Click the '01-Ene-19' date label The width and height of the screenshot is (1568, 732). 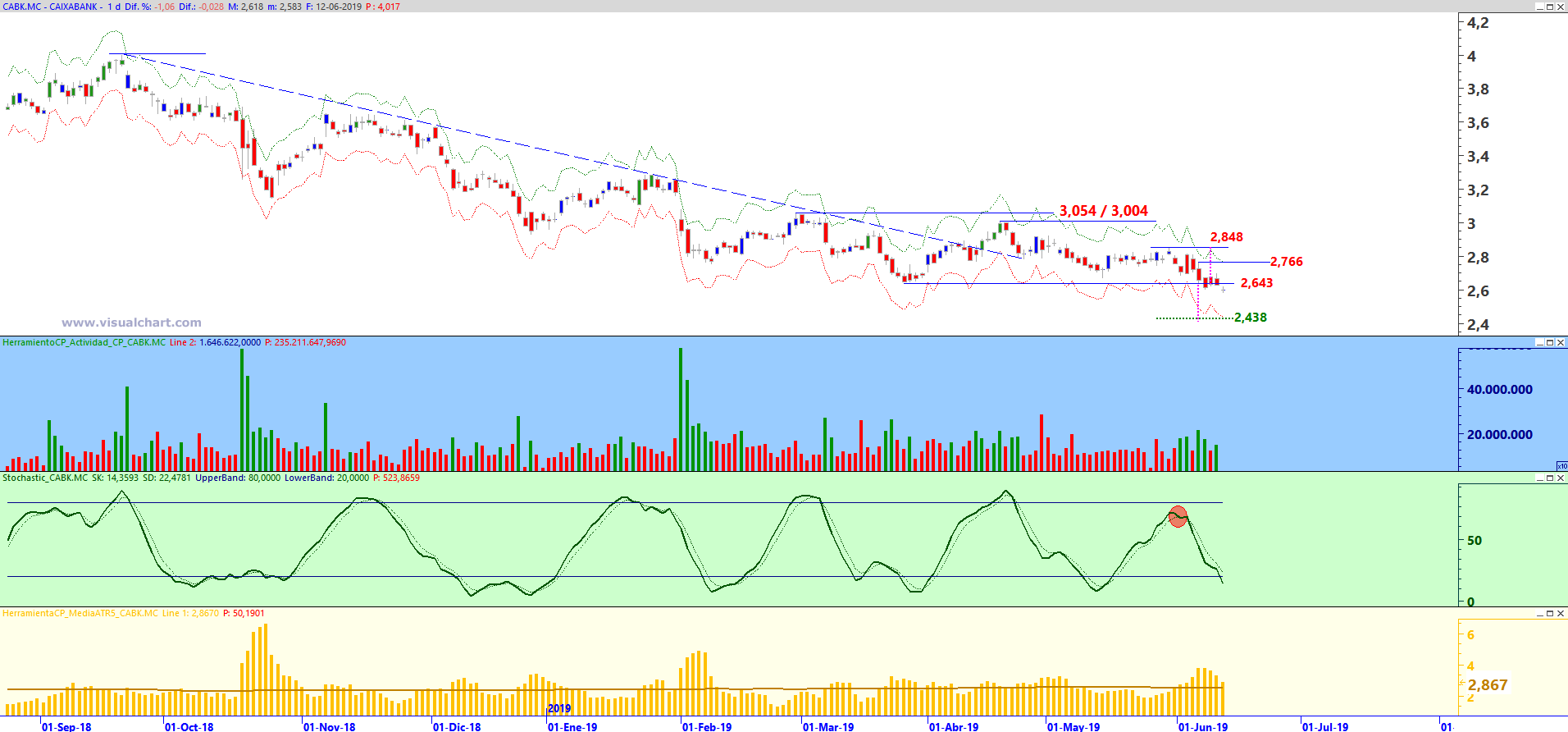click(572, 726)
